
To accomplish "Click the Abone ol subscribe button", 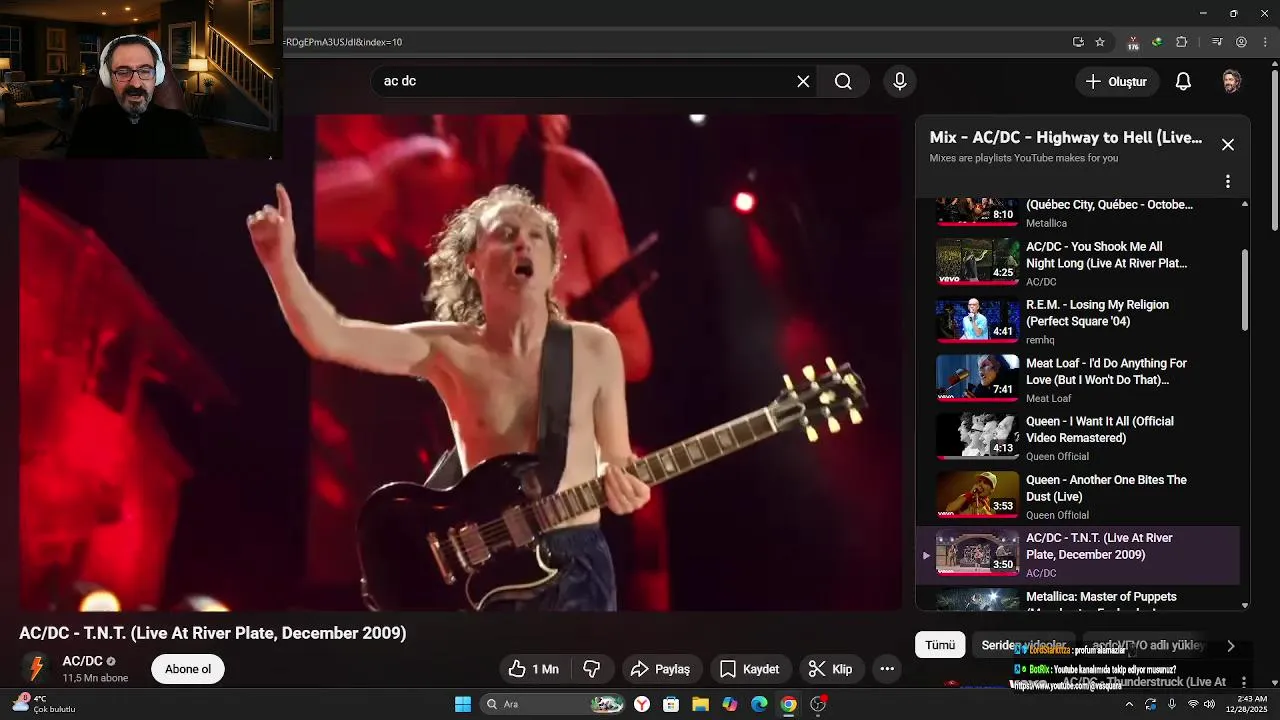I will tap(188, 669).
